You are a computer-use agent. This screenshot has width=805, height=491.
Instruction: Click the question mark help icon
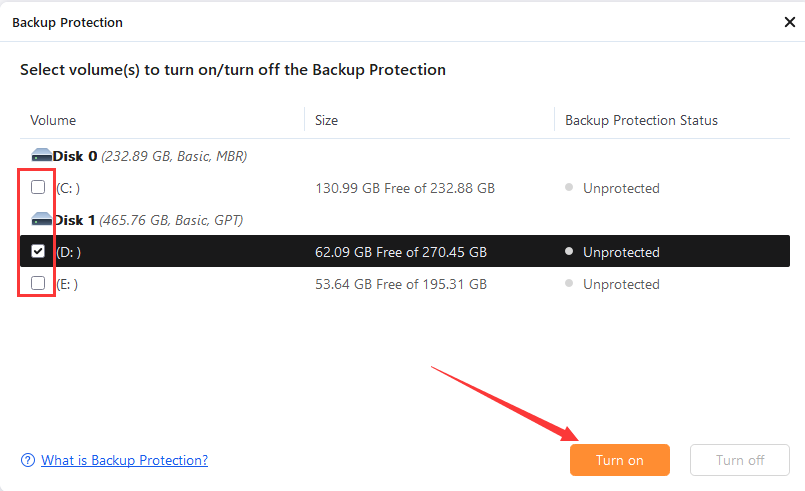[x=28, y=460]
